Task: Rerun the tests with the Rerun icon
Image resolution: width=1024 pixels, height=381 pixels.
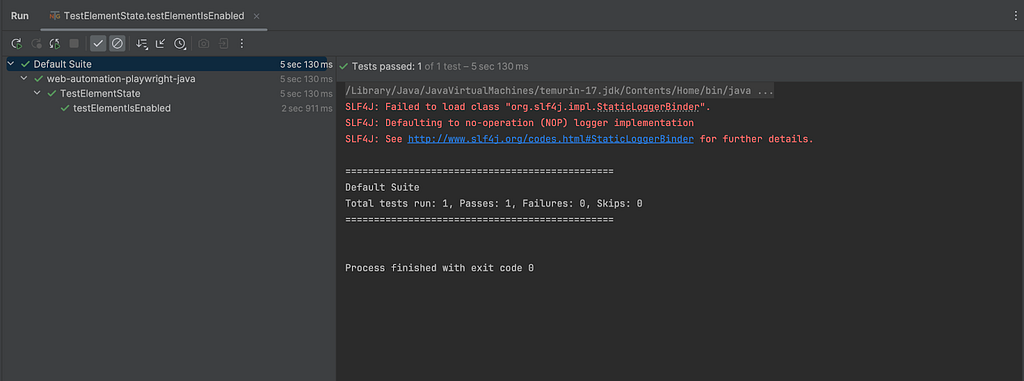Action: pyautogui.click(x=17, y=44)
